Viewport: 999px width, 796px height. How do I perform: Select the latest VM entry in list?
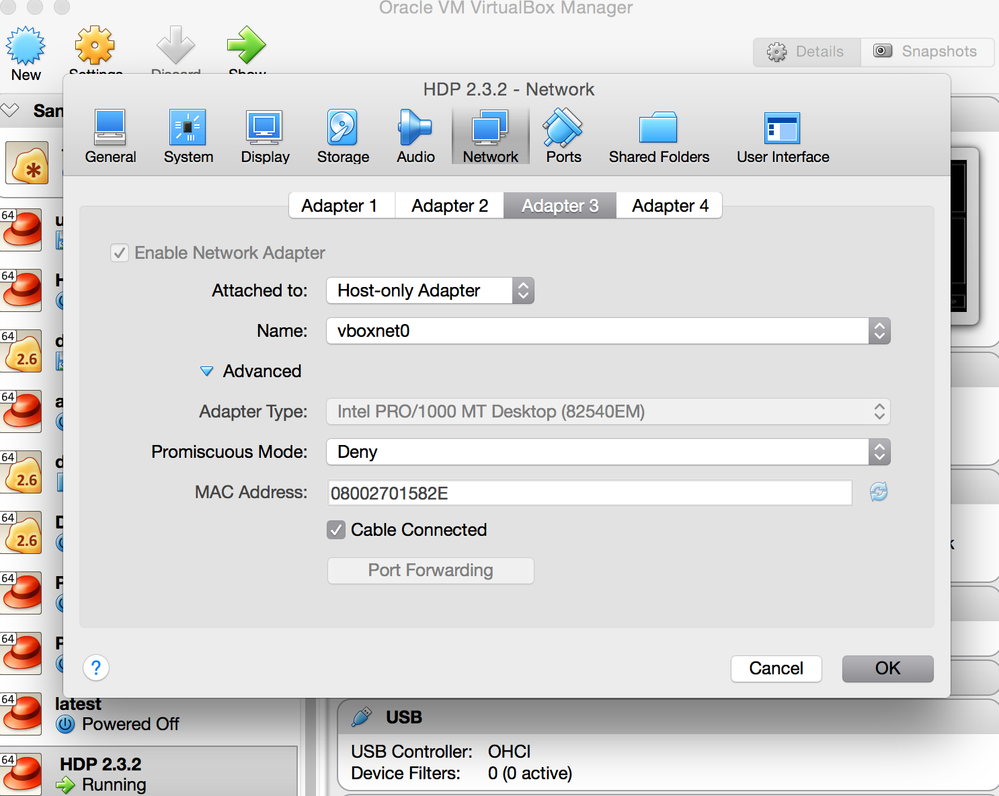pos(150,714)
